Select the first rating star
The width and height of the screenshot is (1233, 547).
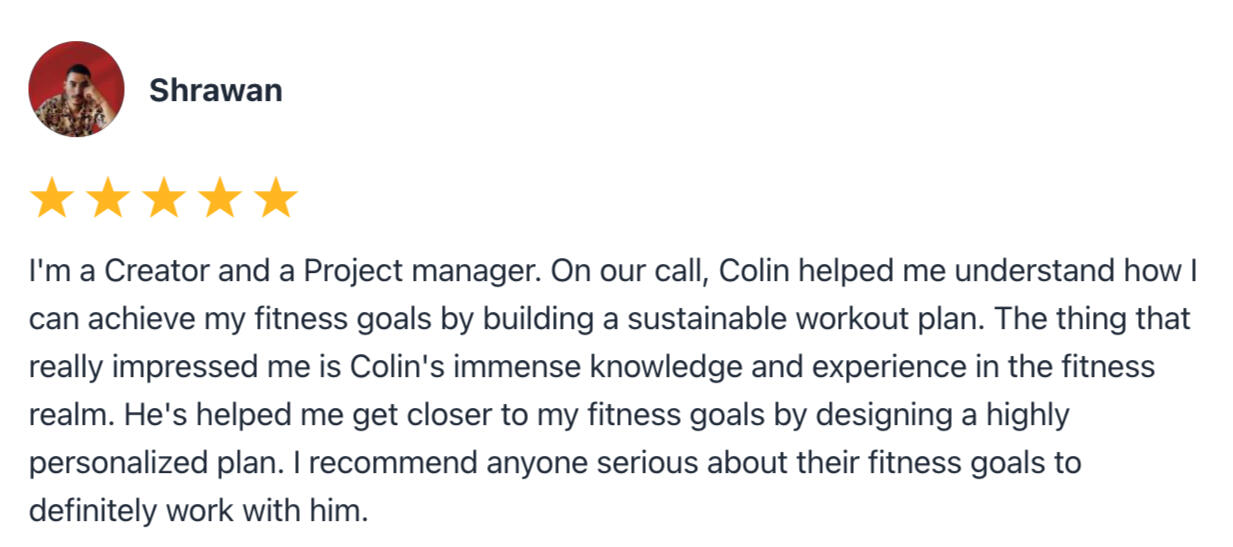tap(51, 198)
